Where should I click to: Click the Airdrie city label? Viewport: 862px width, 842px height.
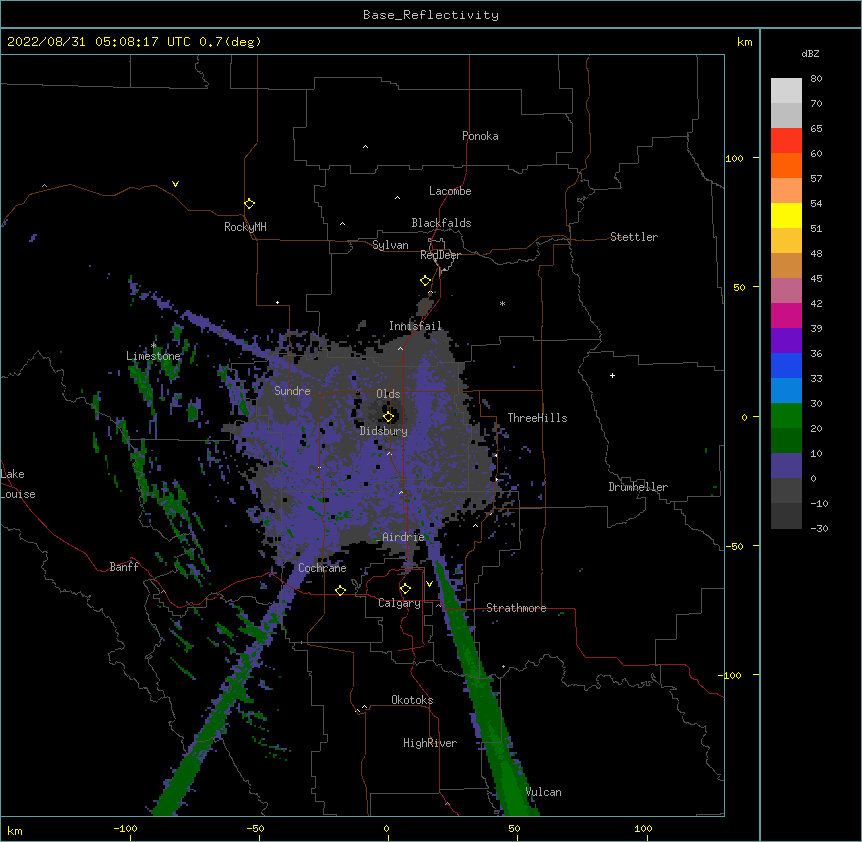click(404, 537)
